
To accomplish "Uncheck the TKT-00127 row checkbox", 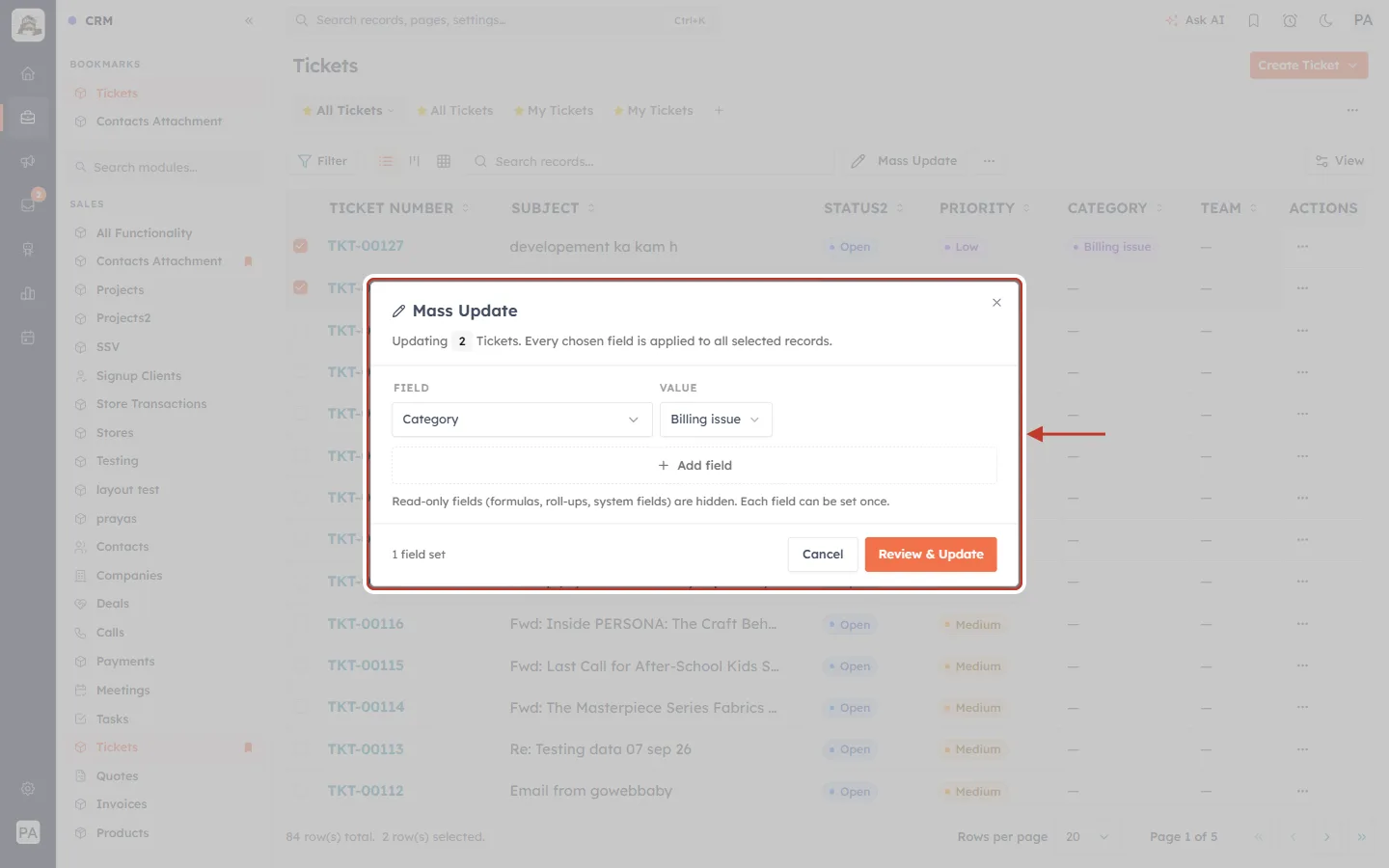I will (x=301, y=246).
